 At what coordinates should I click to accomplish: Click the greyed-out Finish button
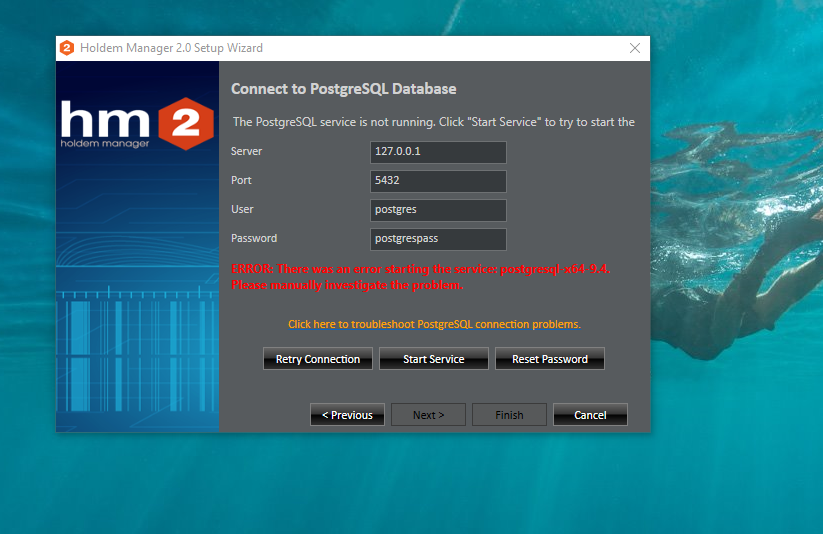[509, 414]
